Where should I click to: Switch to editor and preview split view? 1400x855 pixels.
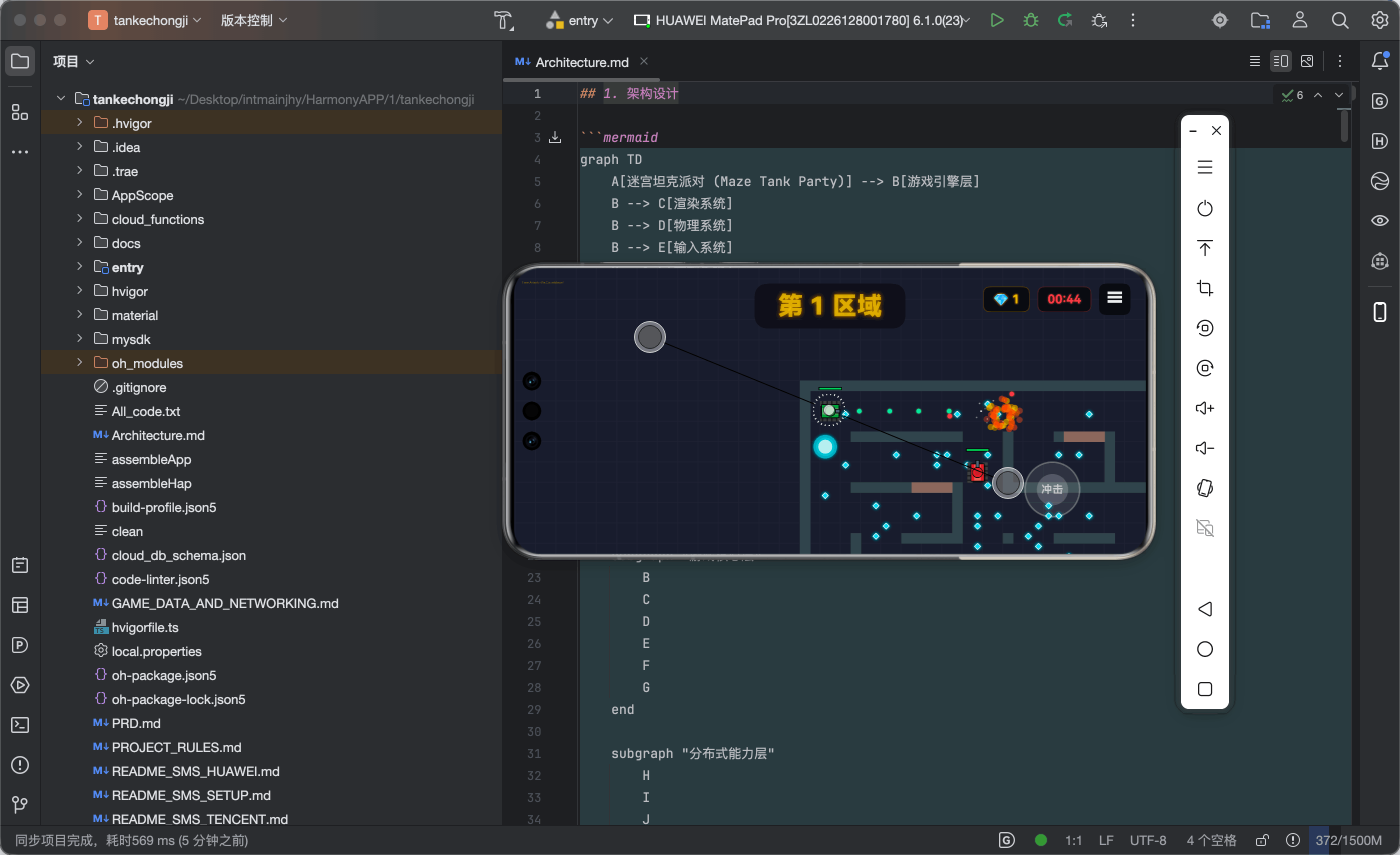tap(1280, 61)
